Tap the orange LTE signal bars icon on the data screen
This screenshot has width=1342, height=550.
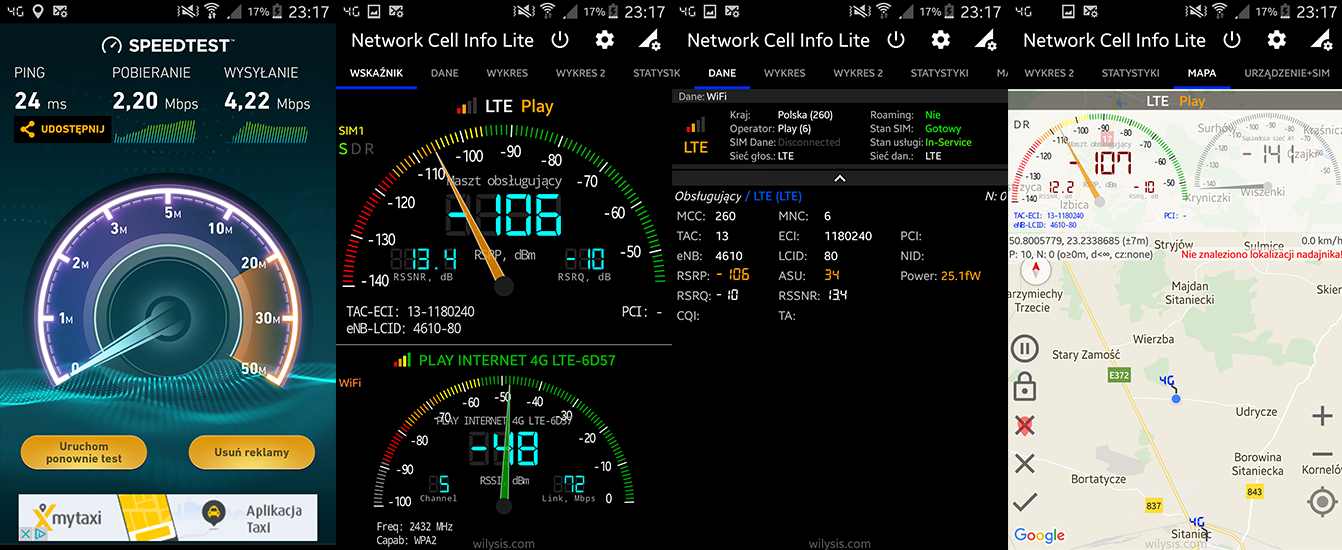tap(695, 125)
